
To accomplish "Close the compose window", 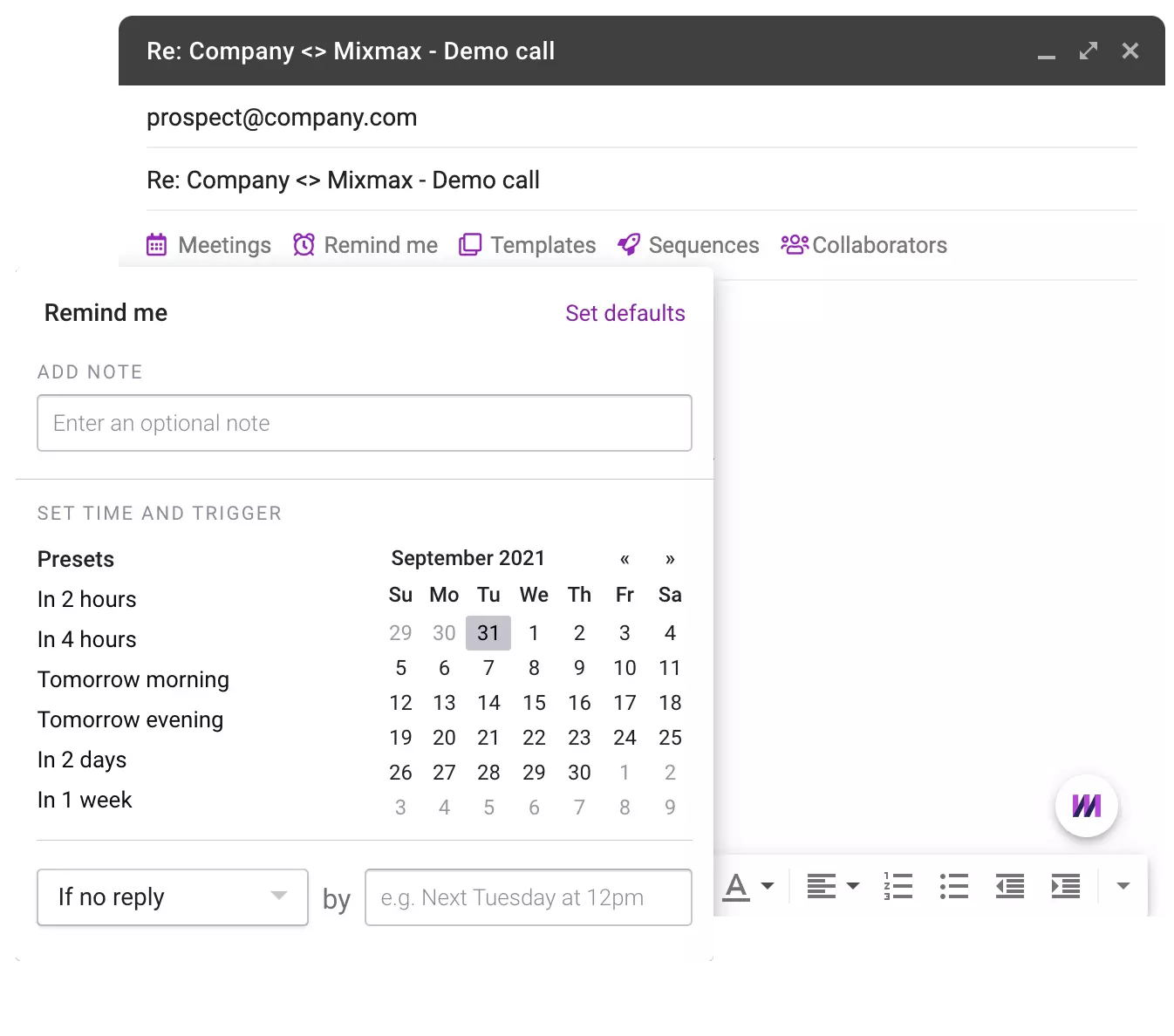I will [1130, 51].
